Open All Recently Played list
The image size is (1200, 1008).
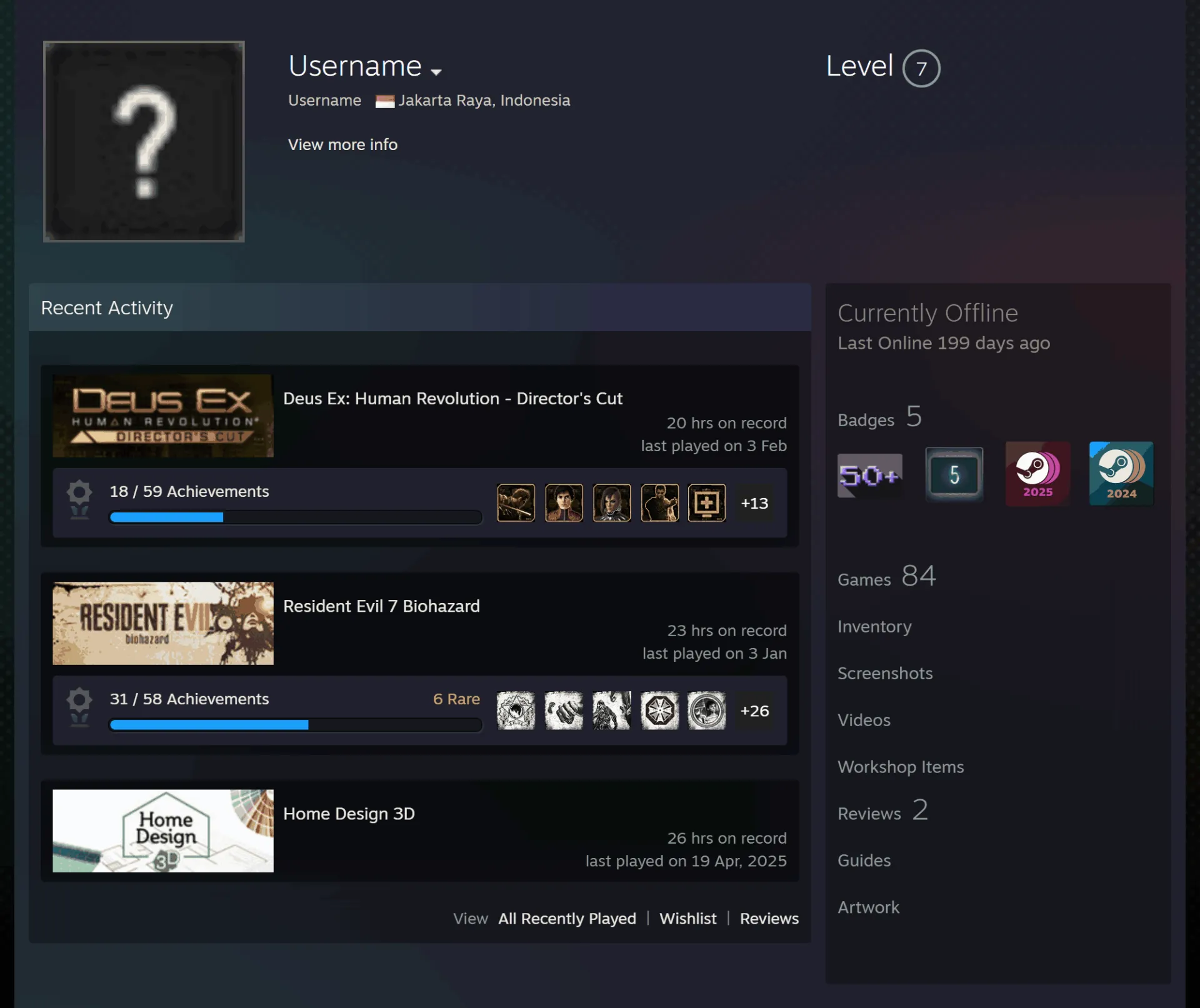tap(567, 919)
